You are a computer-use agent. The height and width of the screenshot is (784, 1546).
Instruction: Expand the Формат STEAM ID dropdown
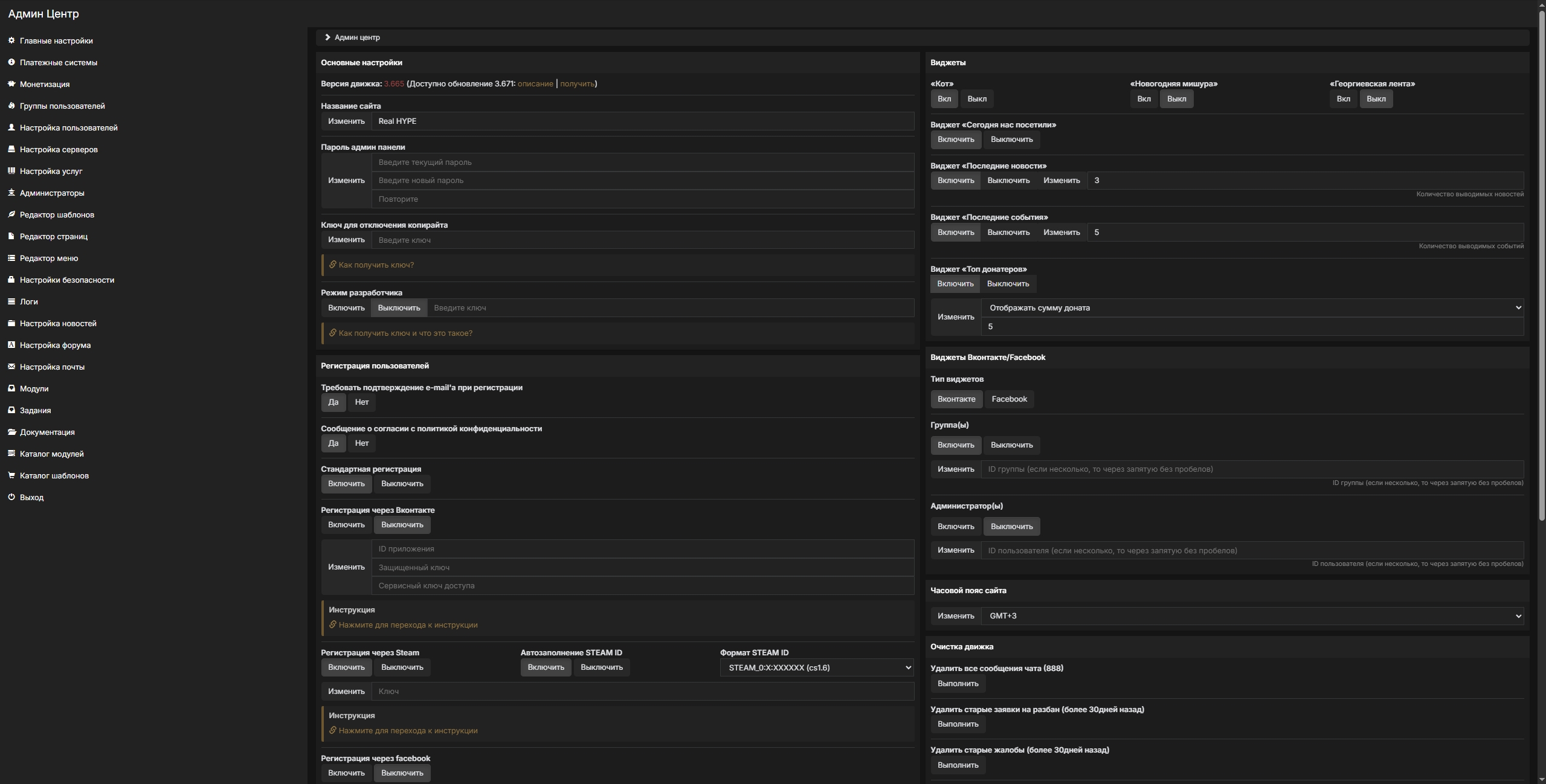[816, 667]
